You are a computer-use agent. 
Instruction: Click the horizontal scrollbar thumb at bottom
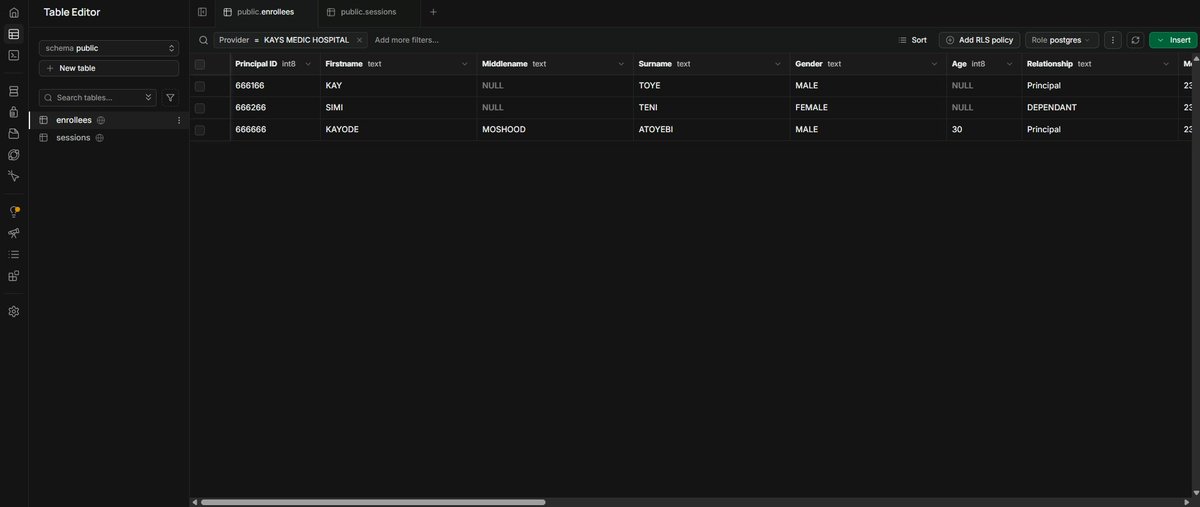373,502
